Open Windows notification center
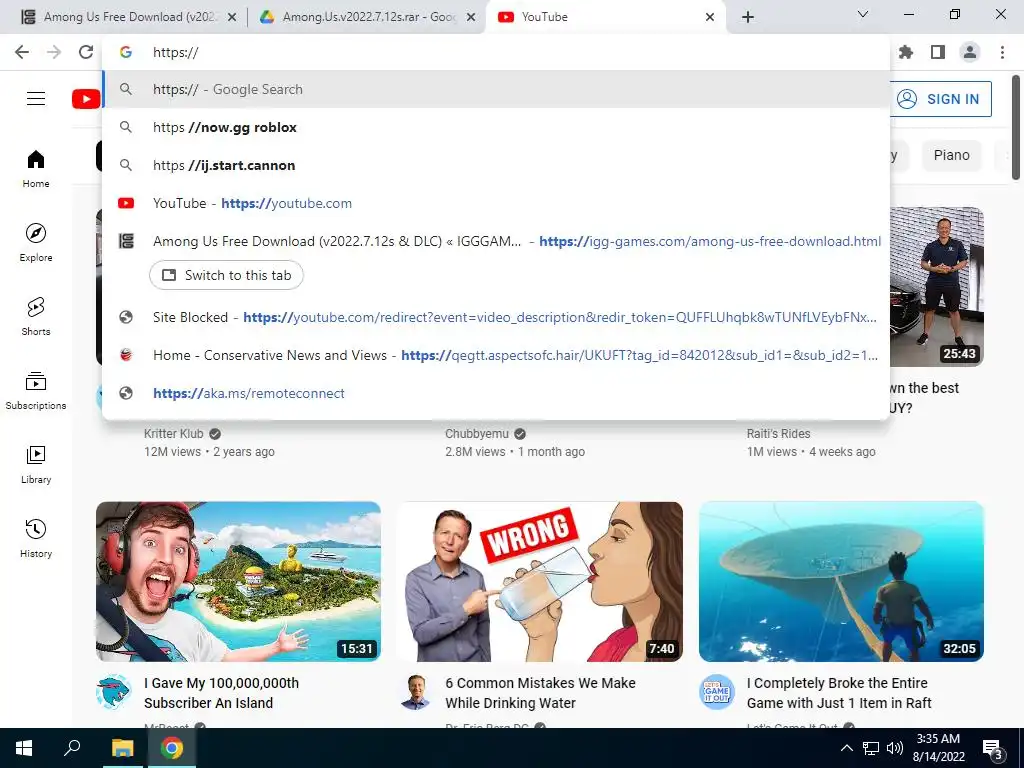 993,750
